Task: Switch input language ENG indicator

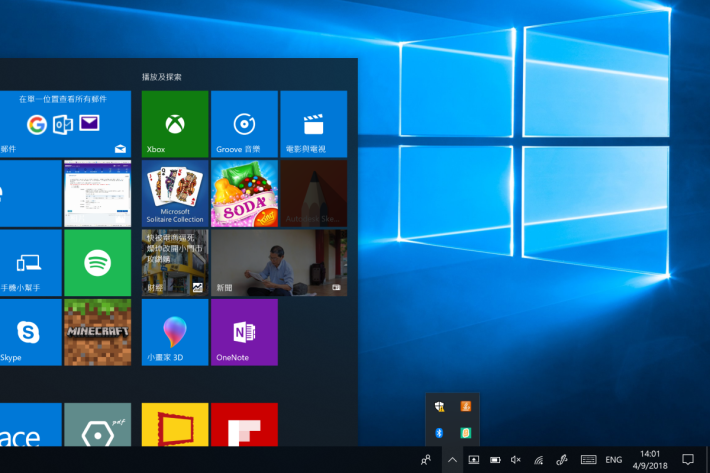Action: click(x=614, y=460)
